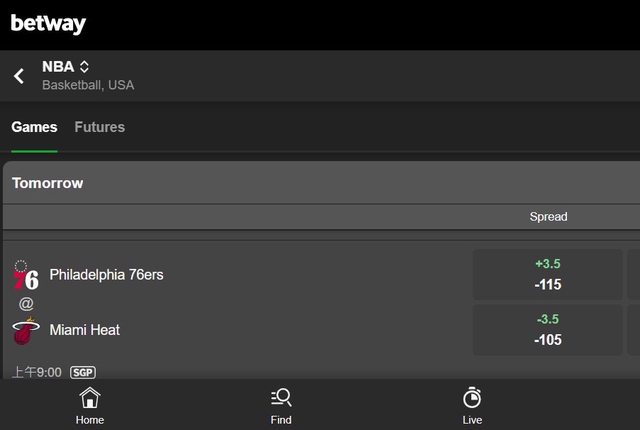Click the Spread column header

click(x=548, y=216)
